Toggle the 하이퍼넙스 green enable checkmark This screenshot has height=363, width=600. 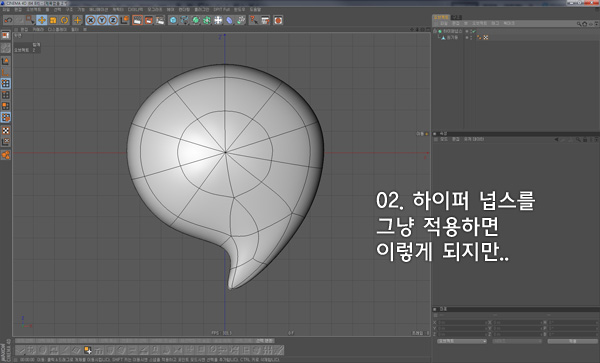coord(474,31)
